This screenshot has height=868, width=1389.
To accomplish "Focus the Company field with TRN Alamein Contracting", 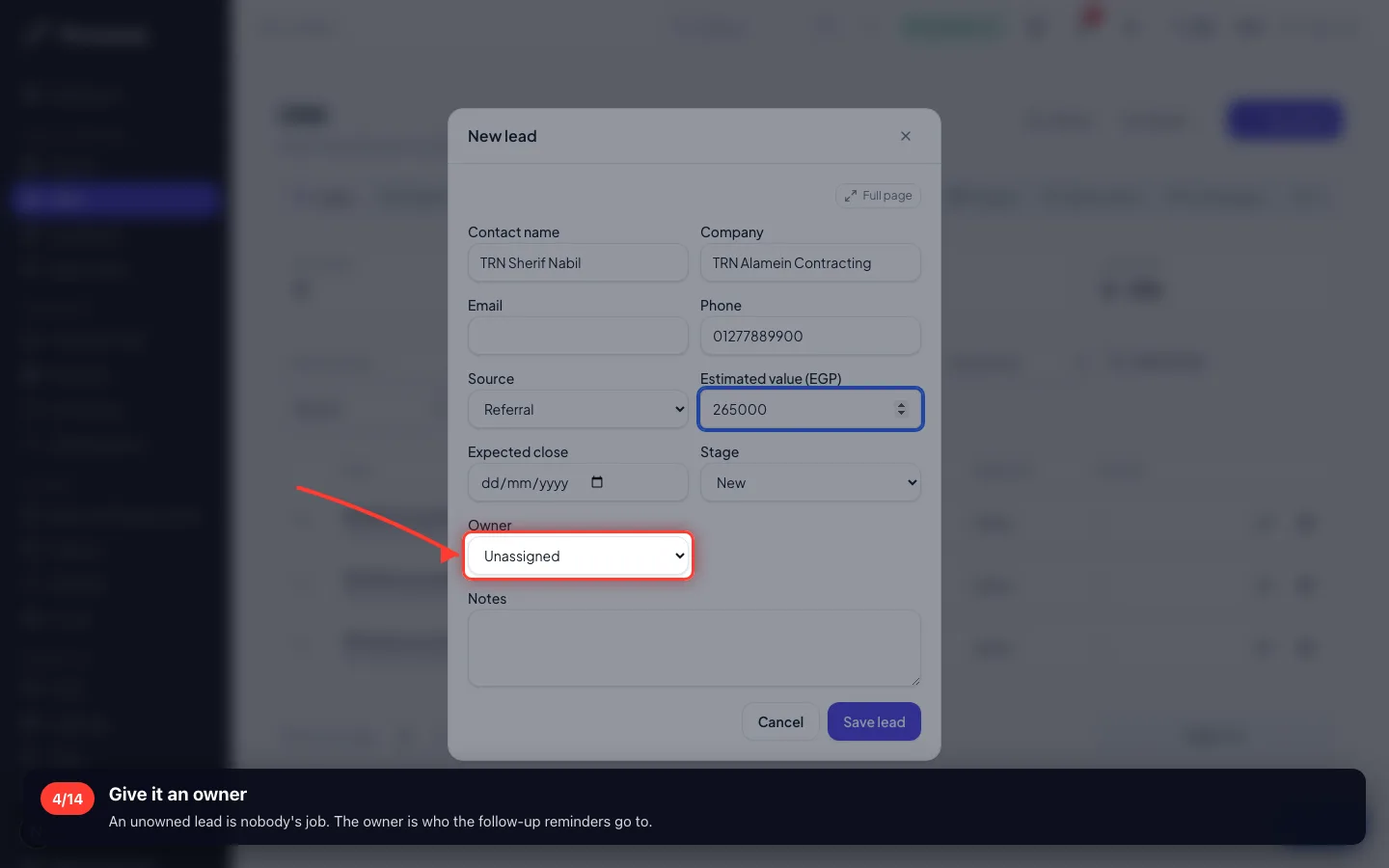I will tap(810, 262).
